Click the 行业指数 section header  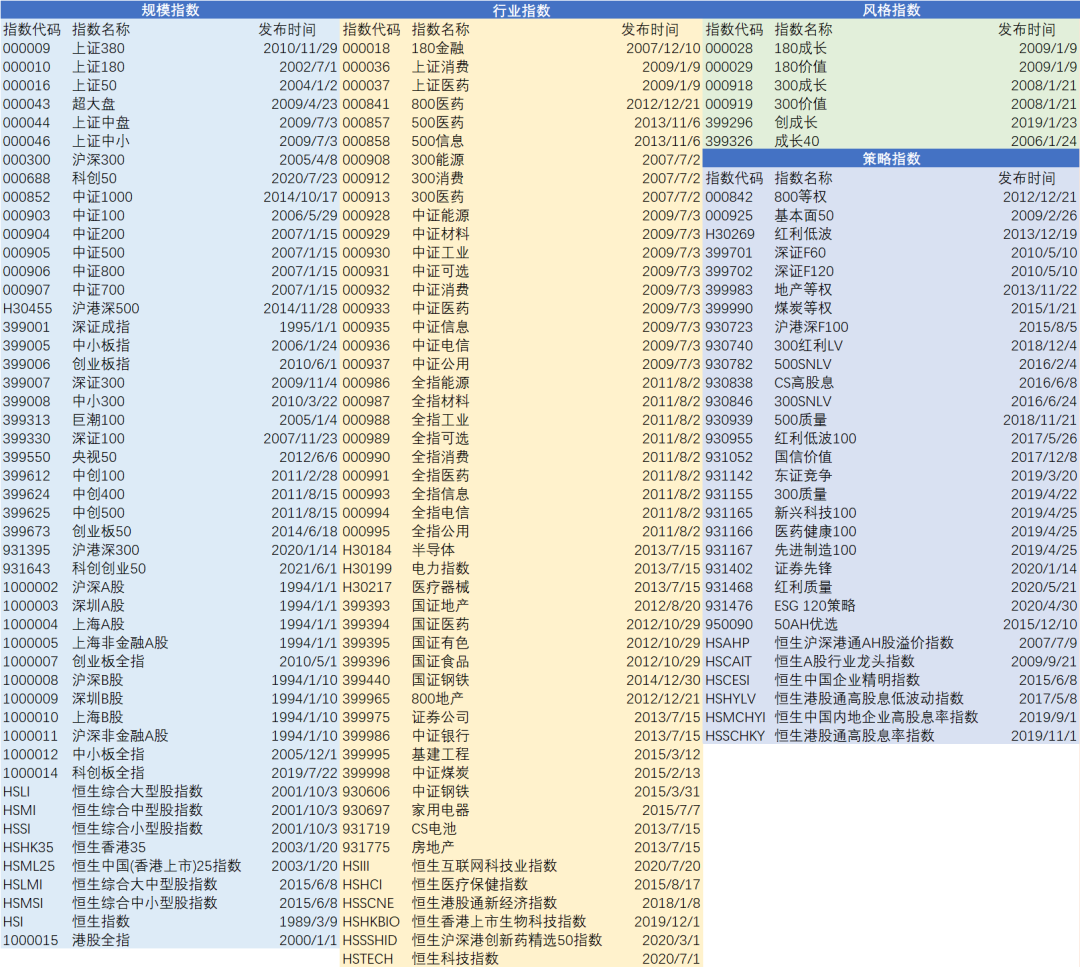(521, 10)
